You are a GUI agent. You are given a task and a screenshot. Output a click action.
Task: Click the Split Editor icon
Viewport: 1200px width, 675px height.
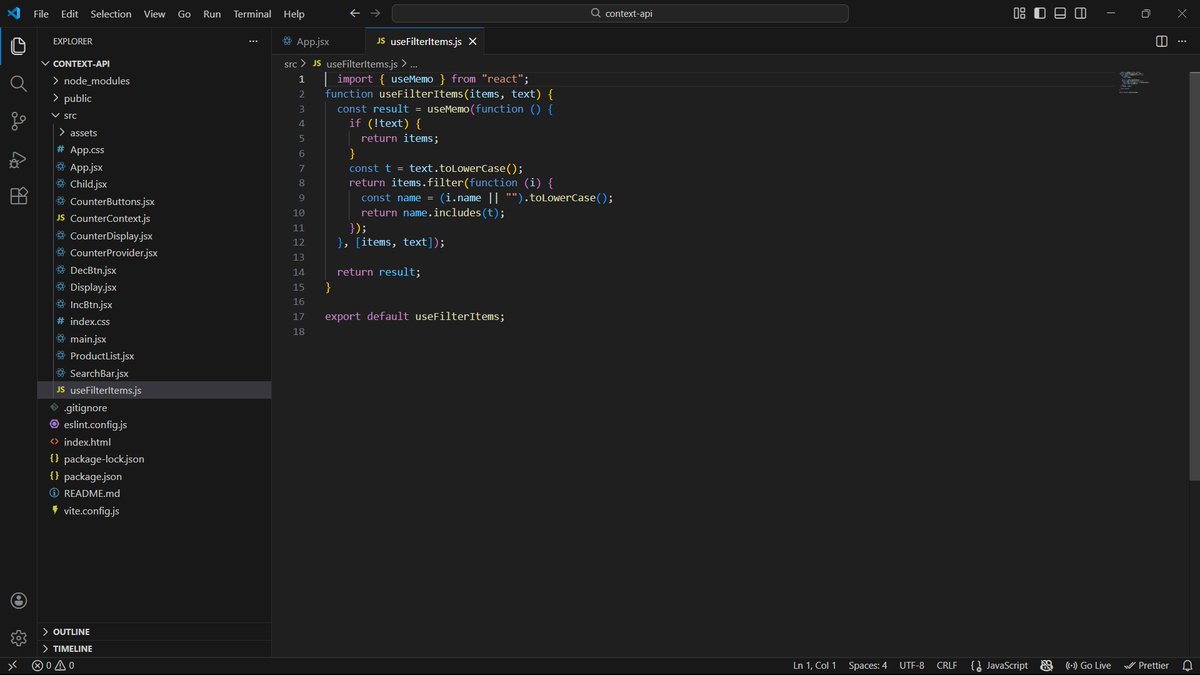[x=1160, y=42]
